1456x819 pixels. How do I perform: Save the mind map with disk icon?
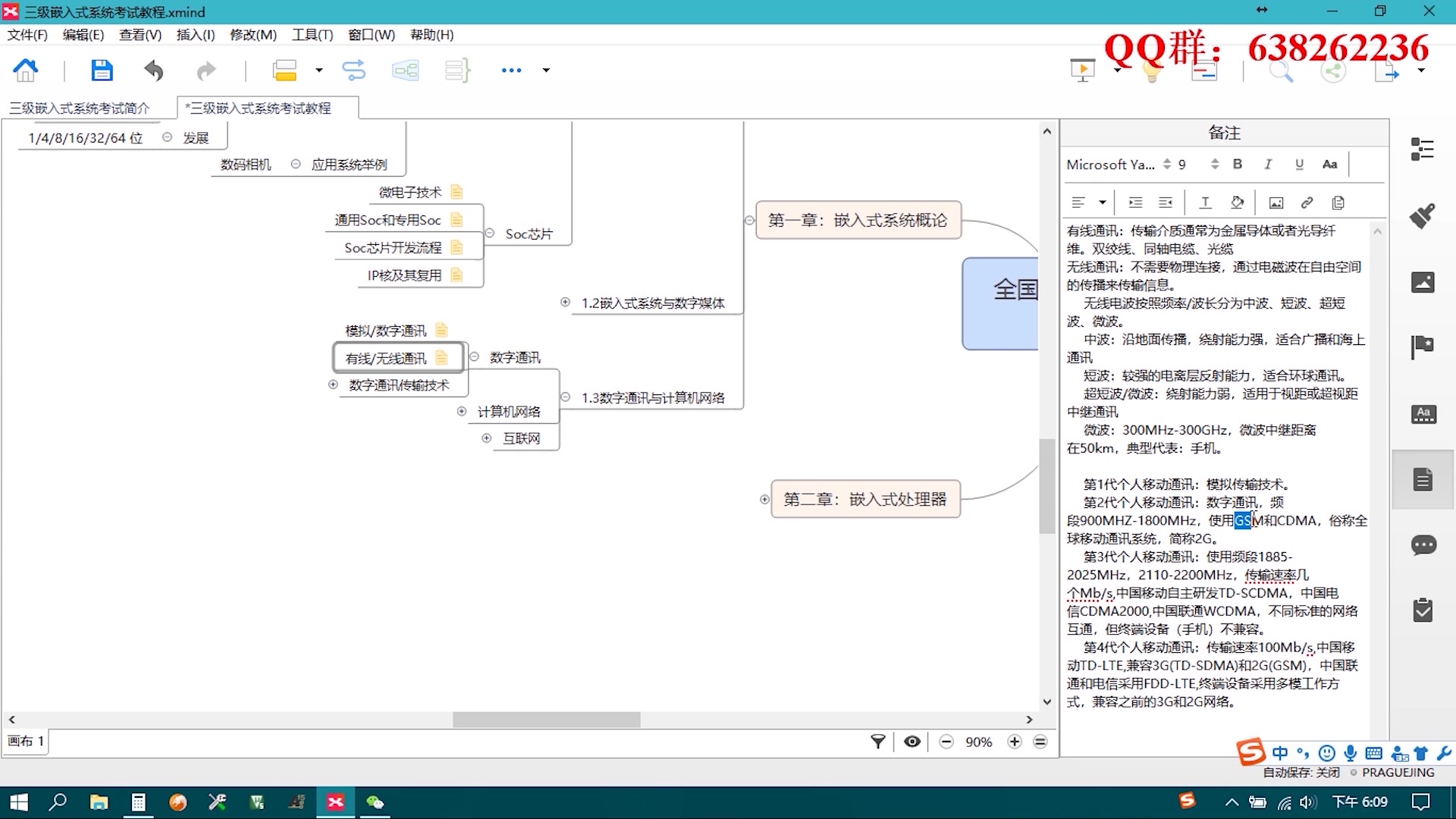[x=101, y=71]
